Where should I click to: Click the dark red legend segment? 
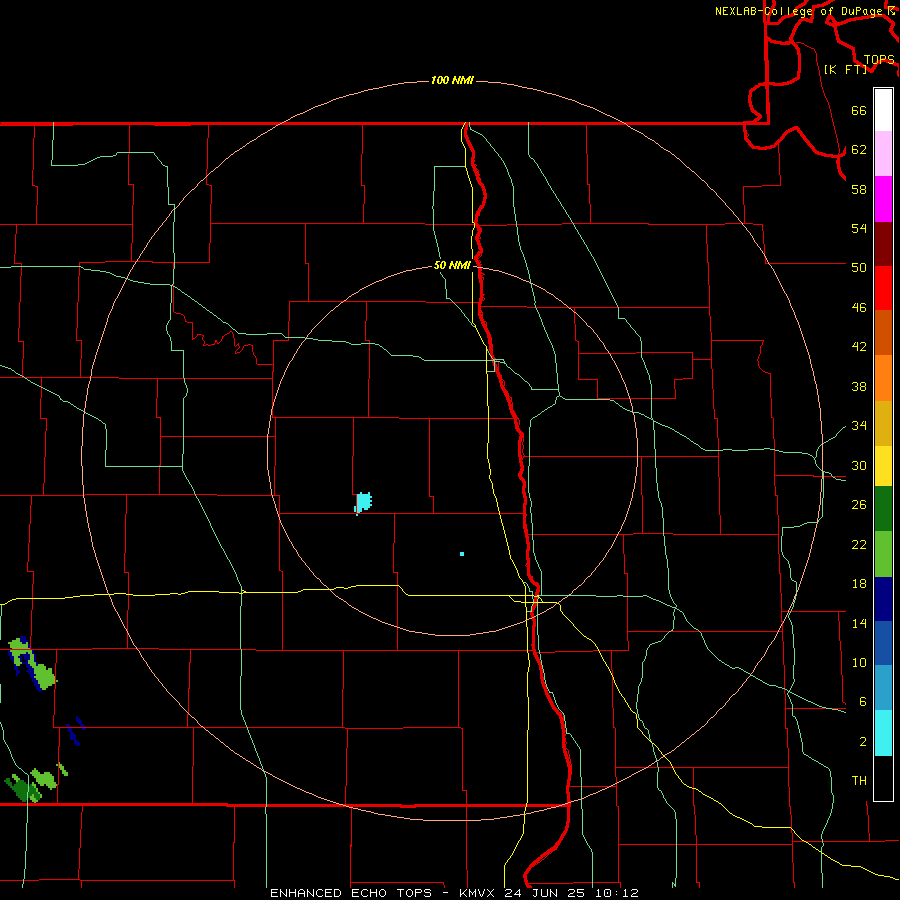pos(883,244)
